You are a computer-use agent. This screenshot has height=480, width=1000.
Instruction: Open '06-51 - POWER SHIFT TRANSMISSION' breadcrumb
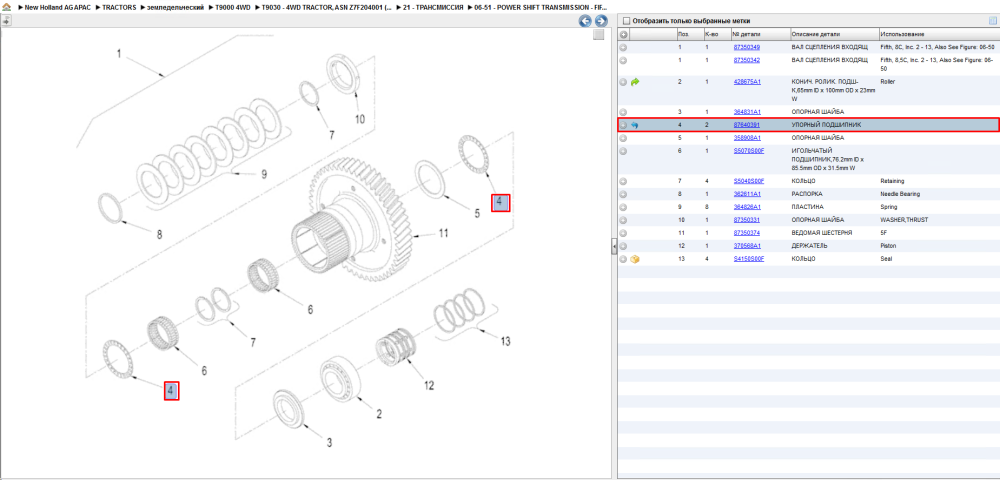tap(541, 6)
